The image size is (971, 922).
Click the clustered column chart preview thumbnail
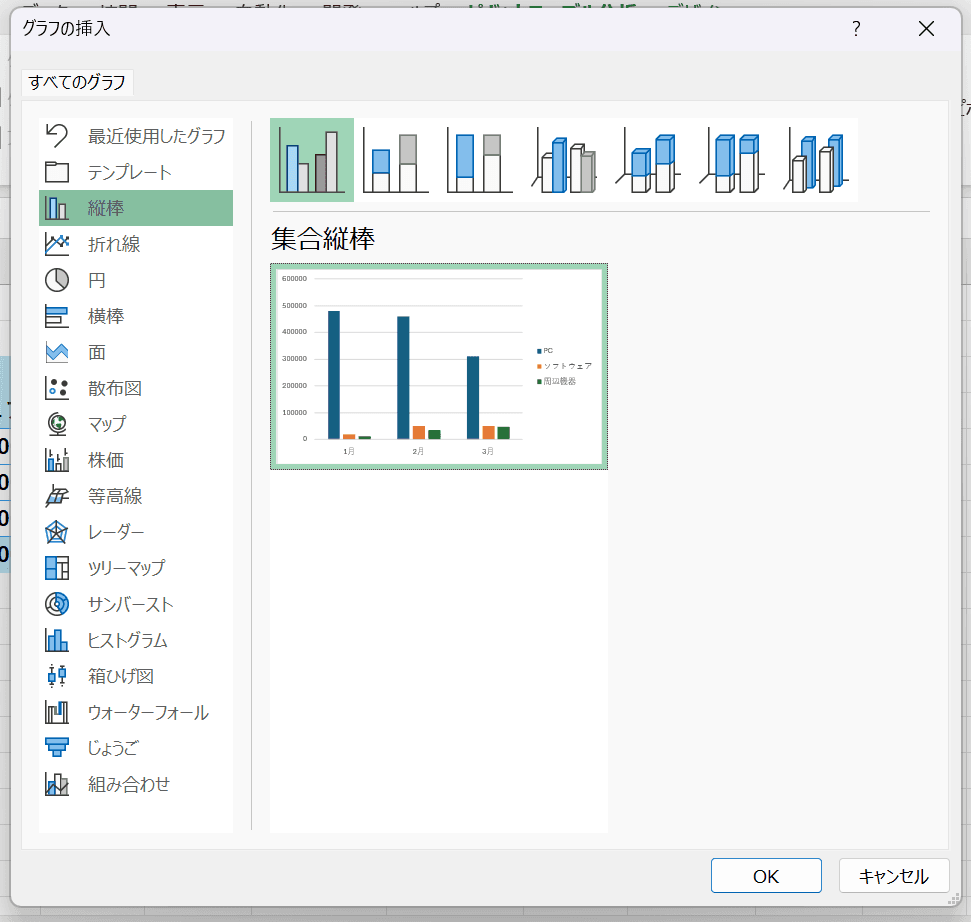[x=438, y=366]
